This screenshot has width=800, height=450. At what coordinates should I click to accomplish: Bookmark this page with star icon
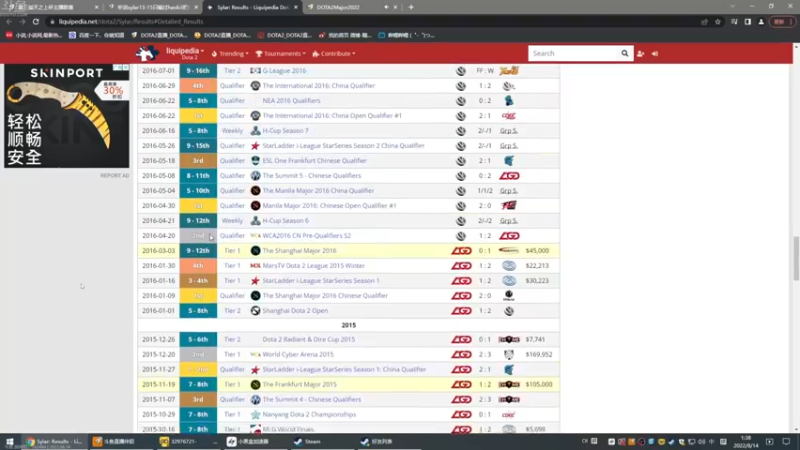tap(718, 21)
